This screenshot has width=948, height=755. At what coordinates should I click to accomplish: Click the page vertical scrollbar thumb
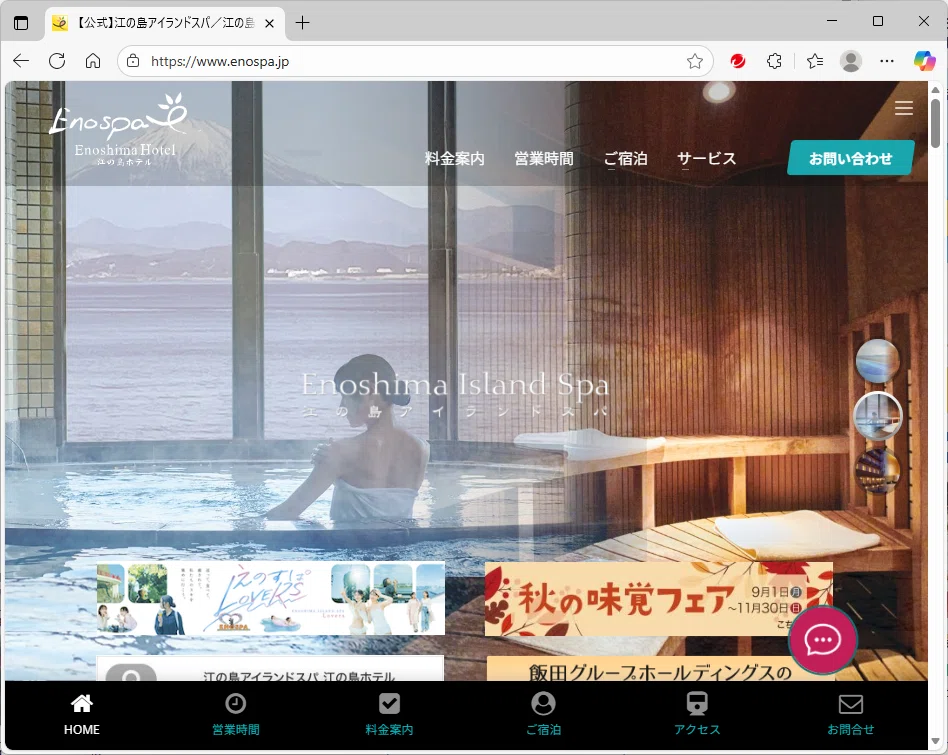pos(935,124)
